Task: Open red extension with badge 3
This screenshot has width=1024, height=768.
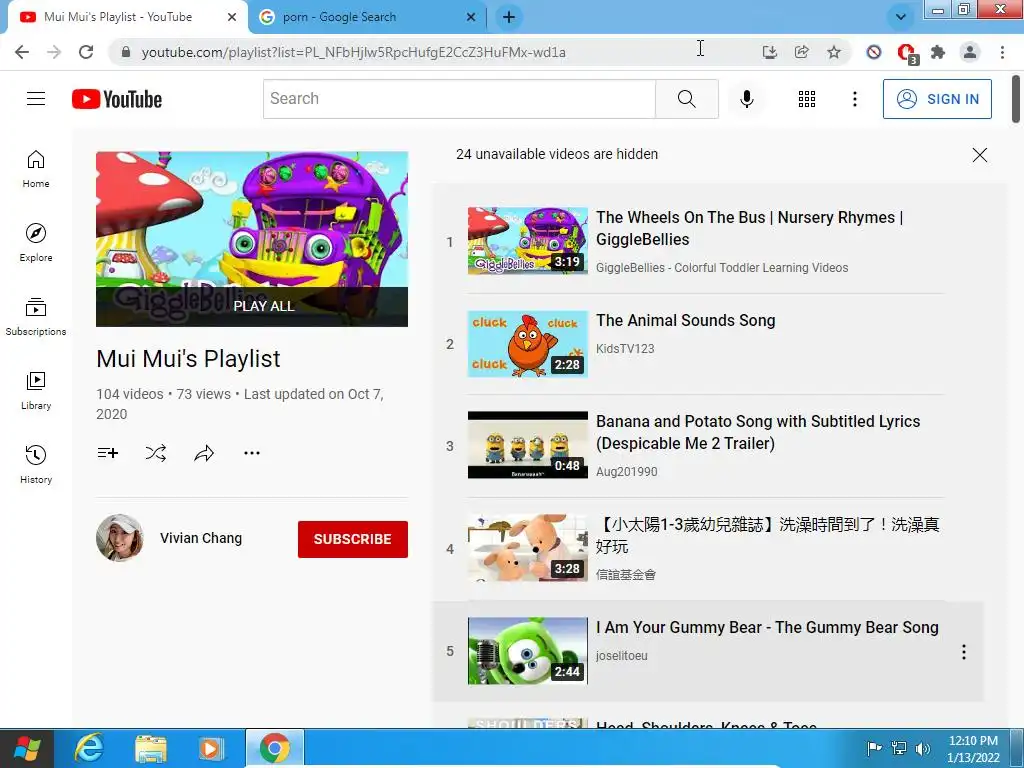Action: pyautogui.click(x=907, y=54)
